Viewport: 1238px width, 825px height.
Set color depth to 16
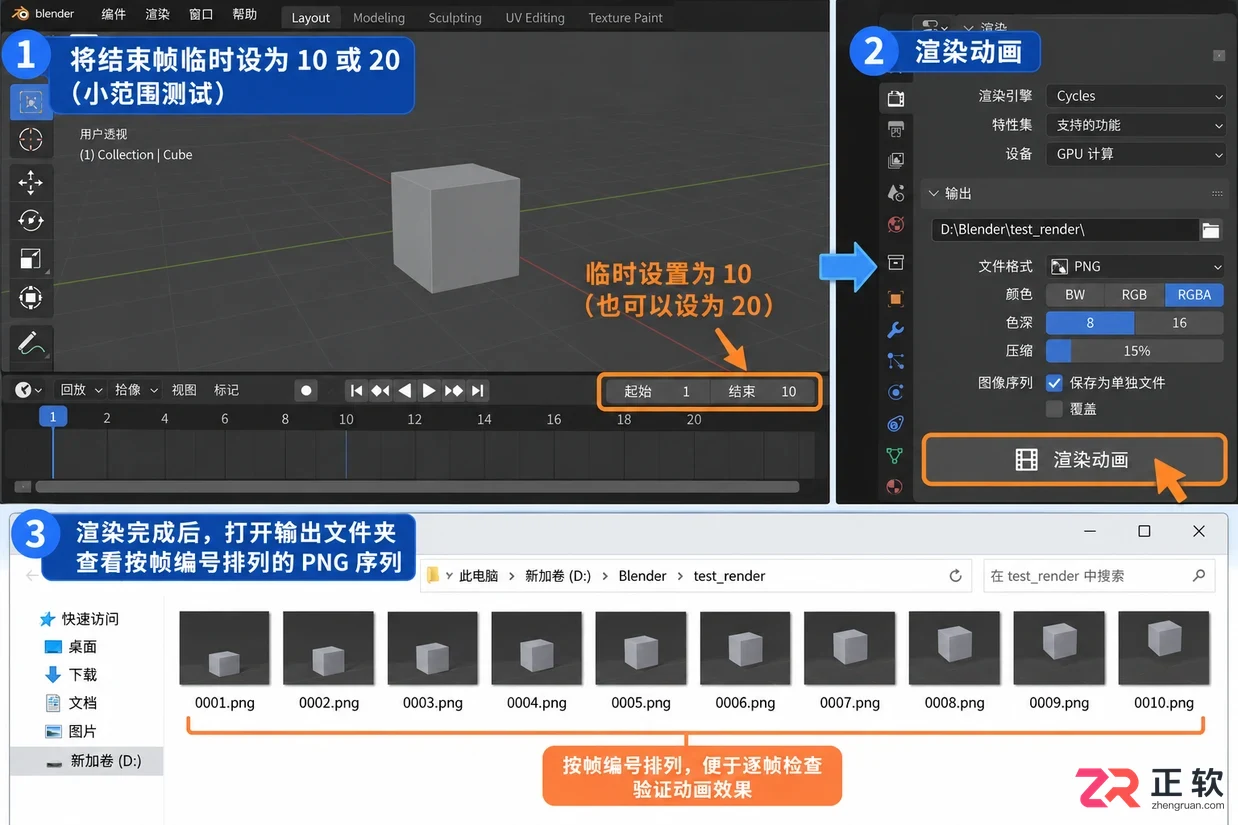pos(1179,323)
